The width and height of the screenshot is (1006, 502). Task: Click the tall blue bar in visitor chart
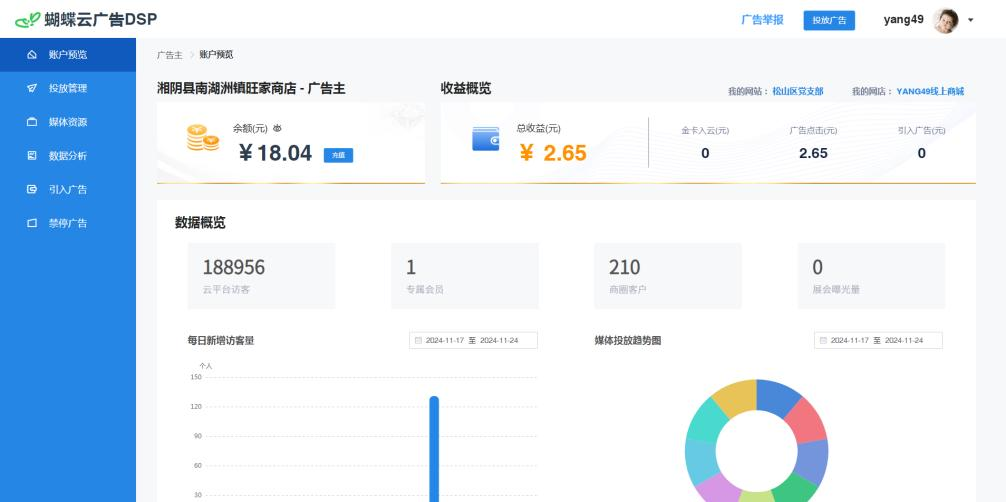point(434,449)
